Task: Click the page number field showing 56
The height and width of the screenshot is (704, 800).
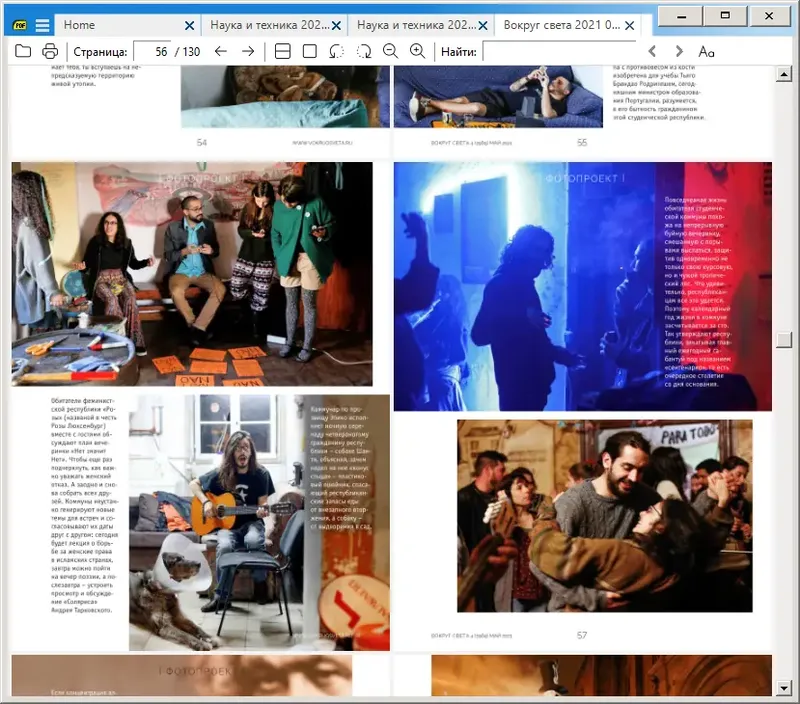Action: click(152, 52)
